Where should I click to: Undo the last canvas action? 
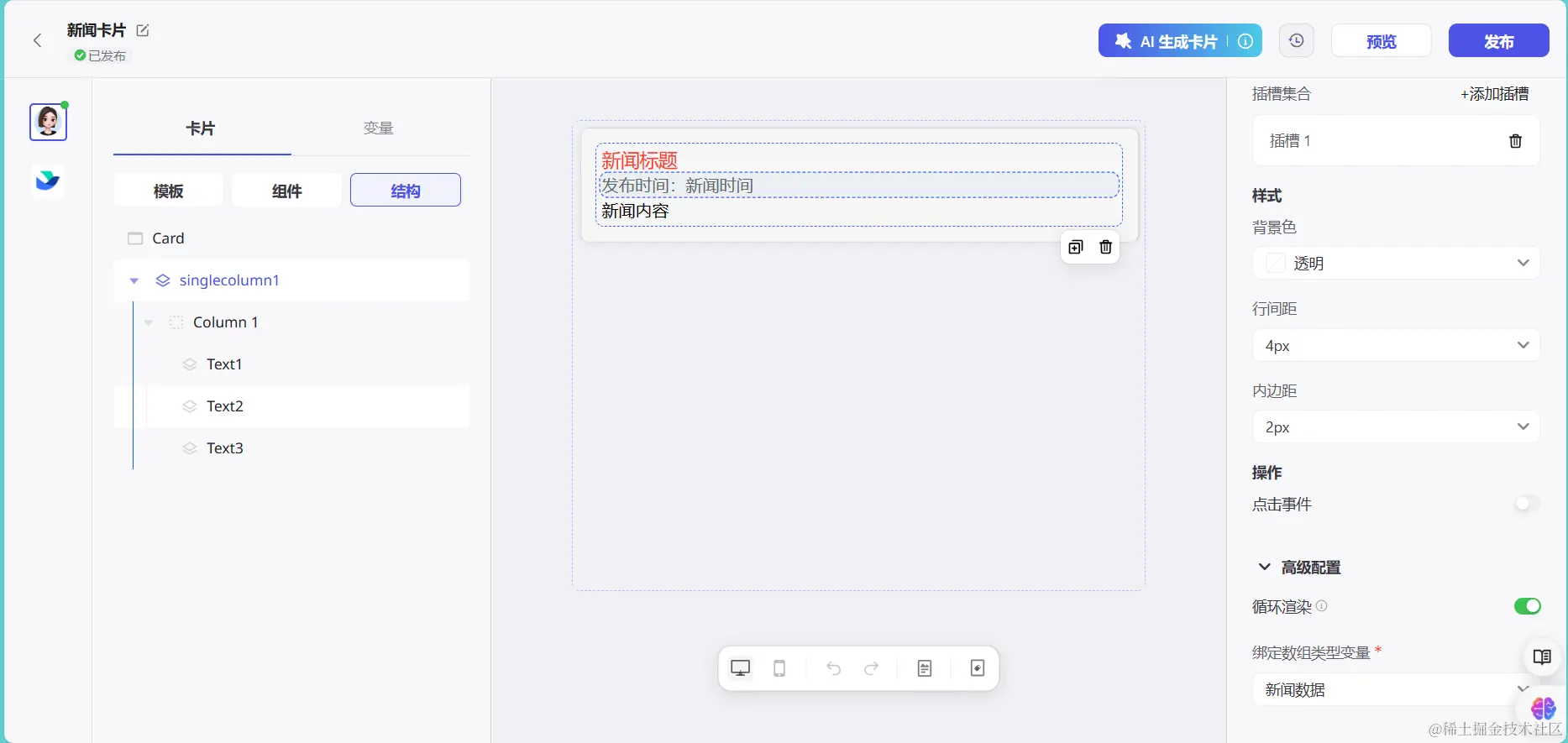click(x=833, y=668)
